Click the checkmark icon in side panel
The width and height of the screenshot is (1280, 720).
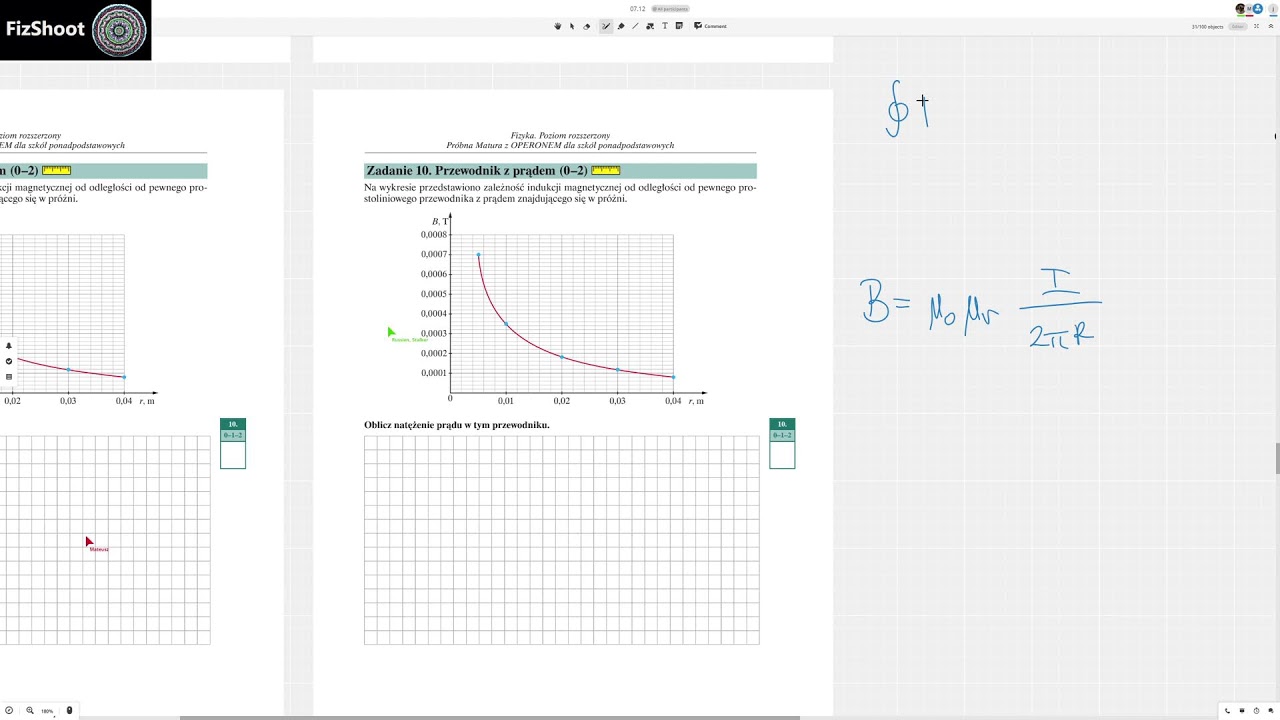click(9, 361)
